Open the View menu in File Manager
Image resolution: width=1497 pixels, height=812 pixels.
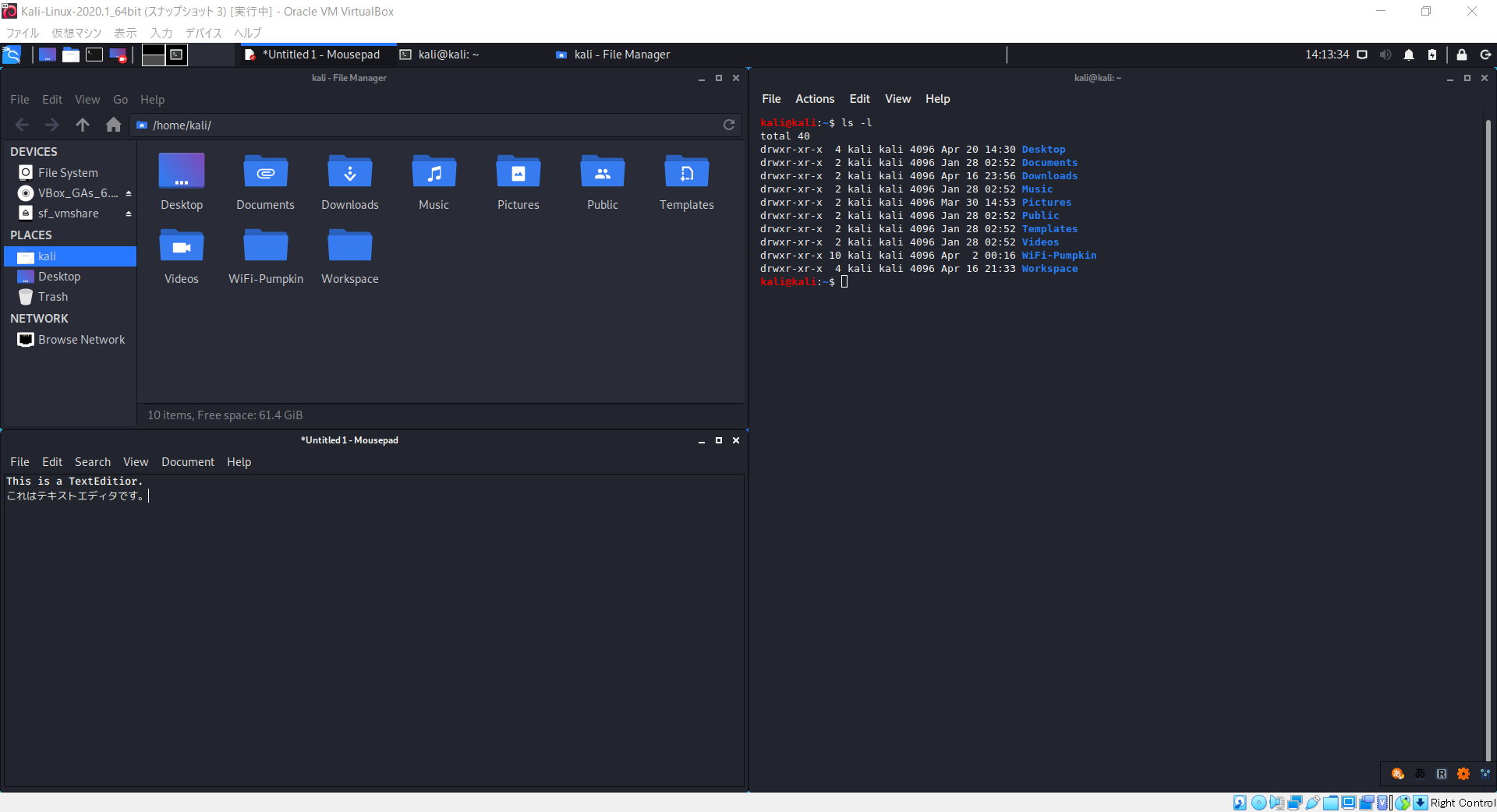click(87, 100)
